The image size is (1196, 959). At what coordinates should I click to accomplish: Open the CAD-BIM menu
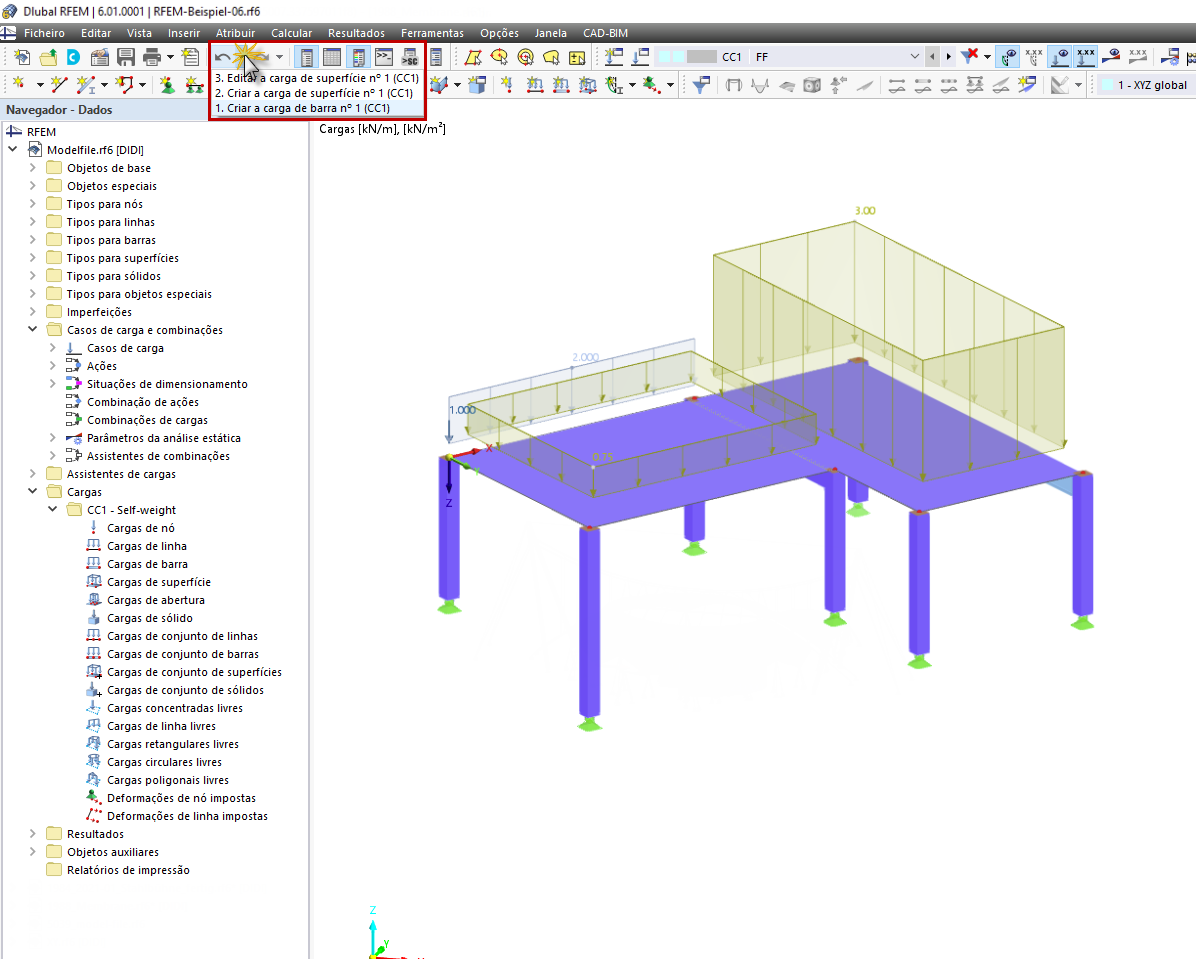click(x=606, y=33)
